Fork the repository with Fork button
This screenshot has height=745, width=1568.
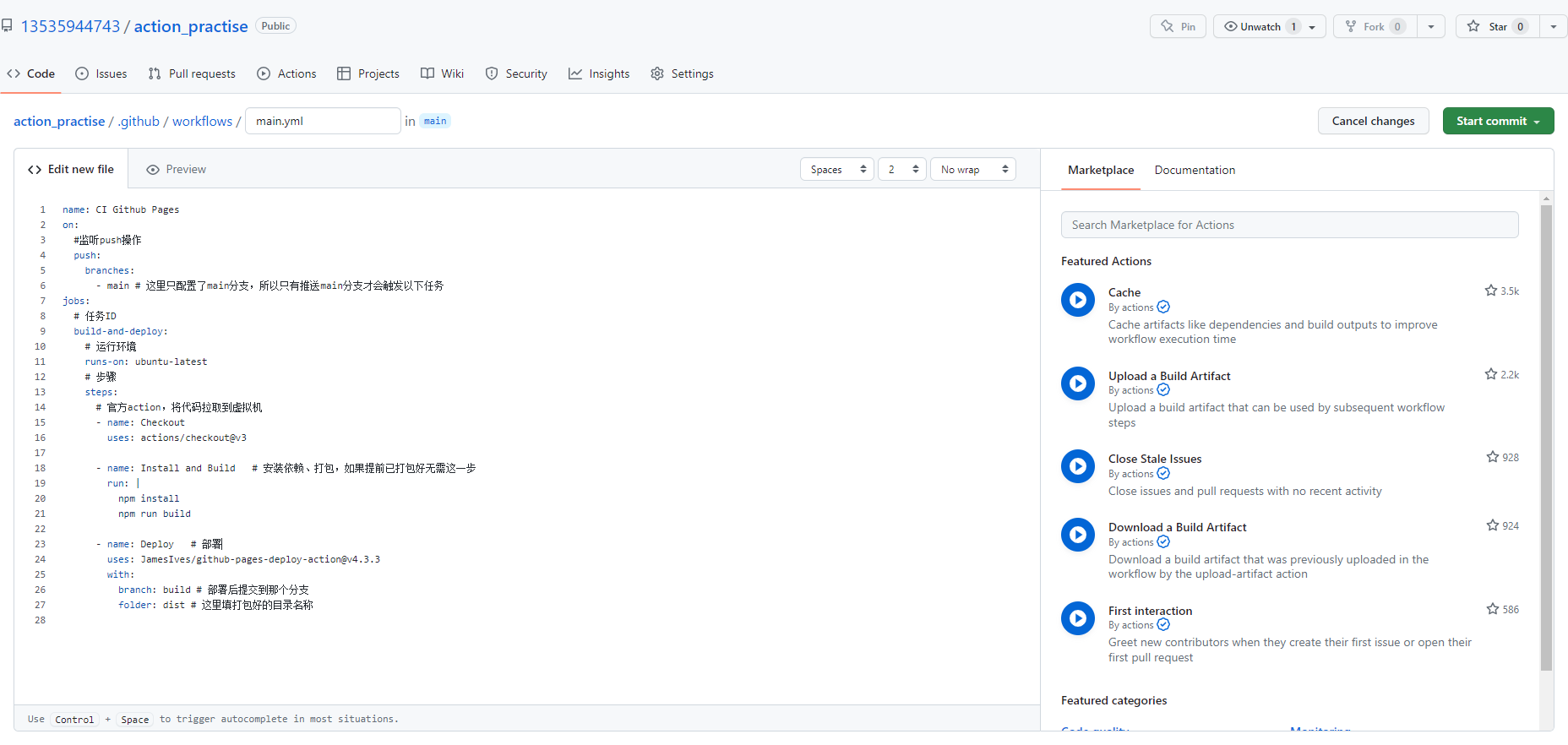click(x=1375, y=26)
